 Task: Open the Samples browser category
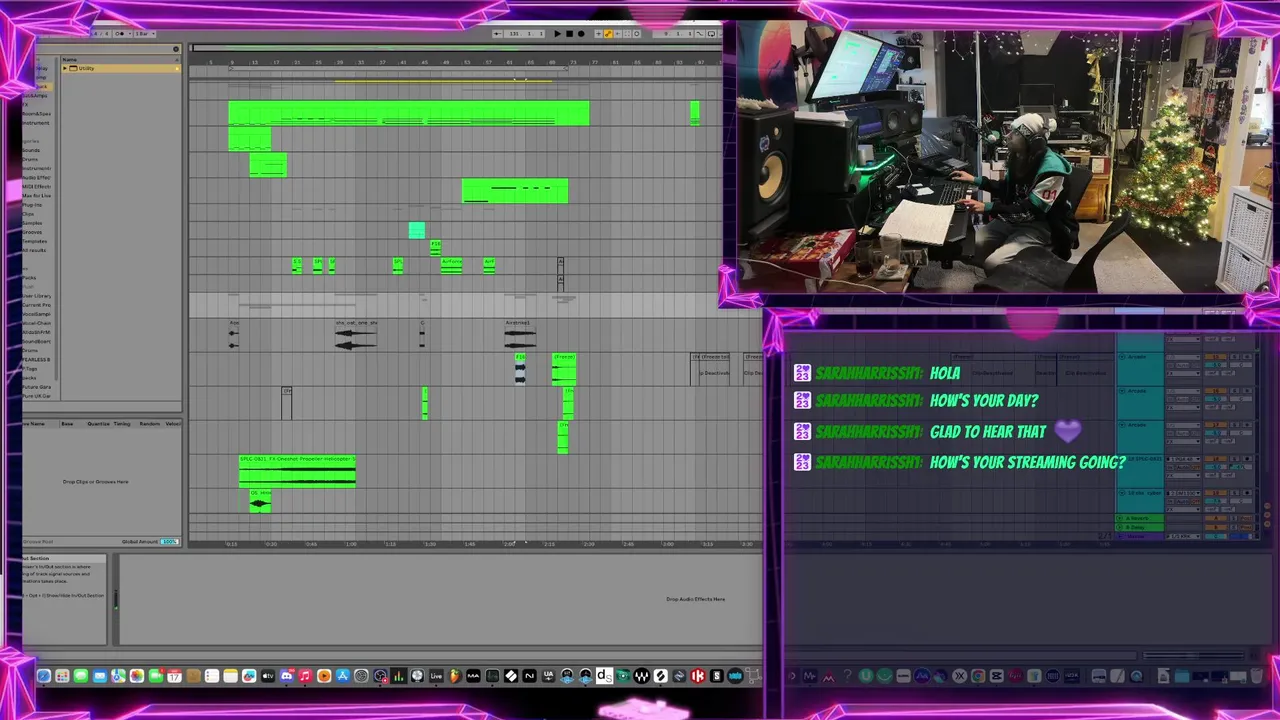click(33, 223)
